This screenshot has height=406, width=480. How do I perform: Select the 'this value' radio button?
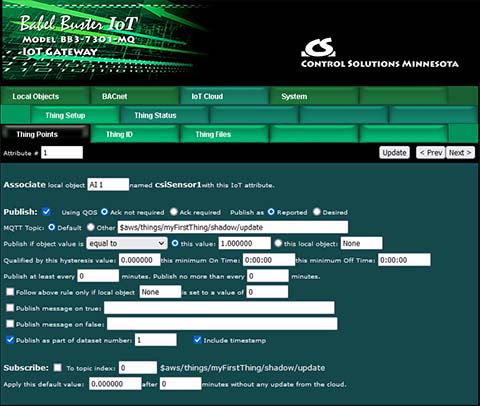175,243
